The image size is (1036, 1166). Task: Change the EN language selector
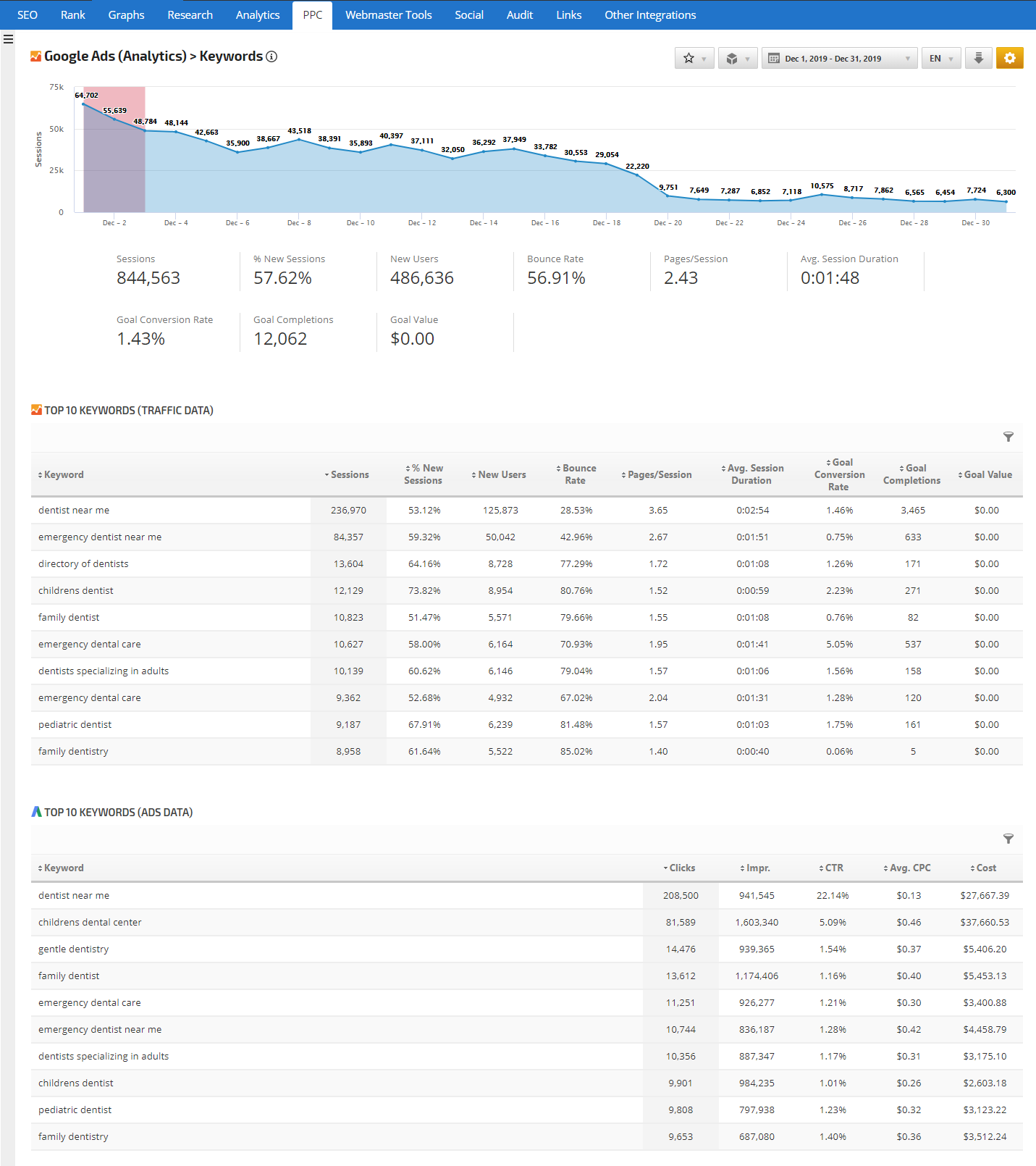tap(940, 59)
